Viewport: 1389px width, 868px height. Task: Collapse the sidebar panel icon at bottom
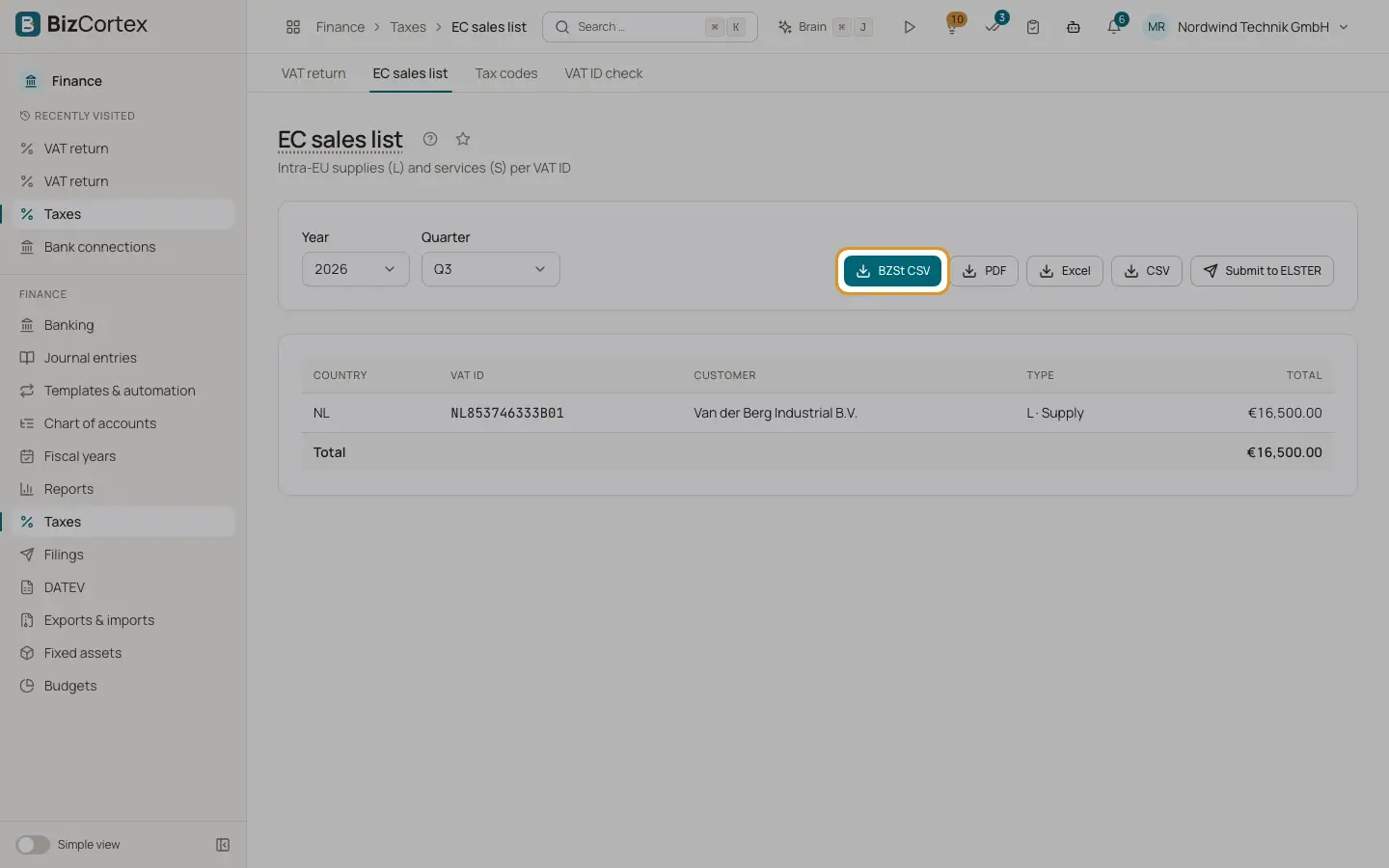[223, 845]
